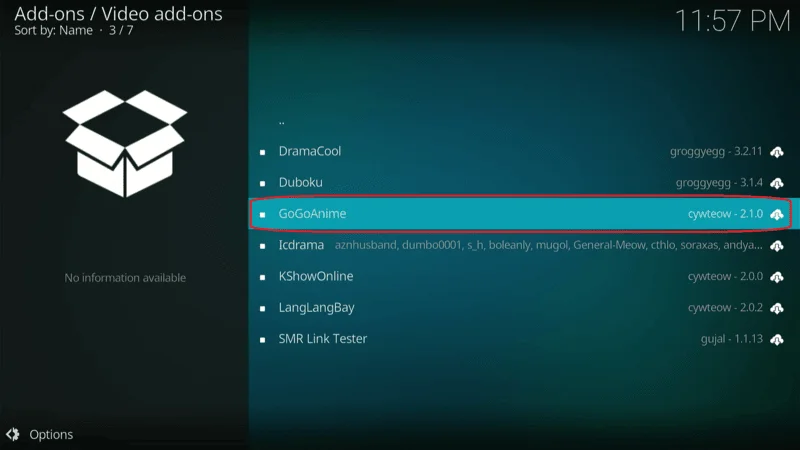Click the cloud download icon for Icdrama
Screen dimensions: 800x450
[x=777, y=246]
